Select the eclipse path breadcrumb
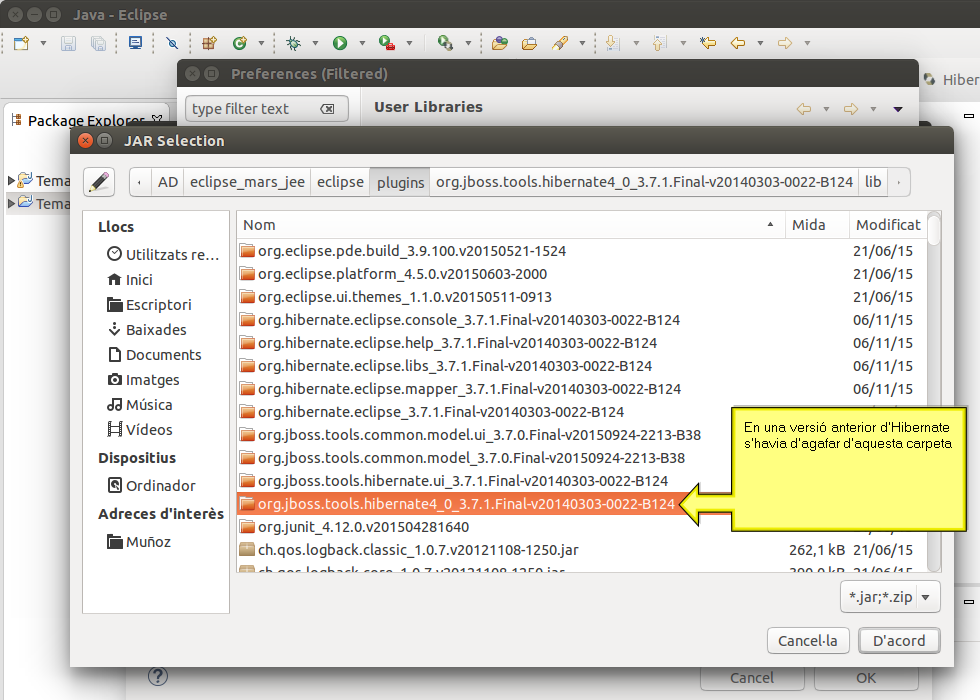Image resolution: width=980 pixels, height=700 pixels. coord(340,182)
